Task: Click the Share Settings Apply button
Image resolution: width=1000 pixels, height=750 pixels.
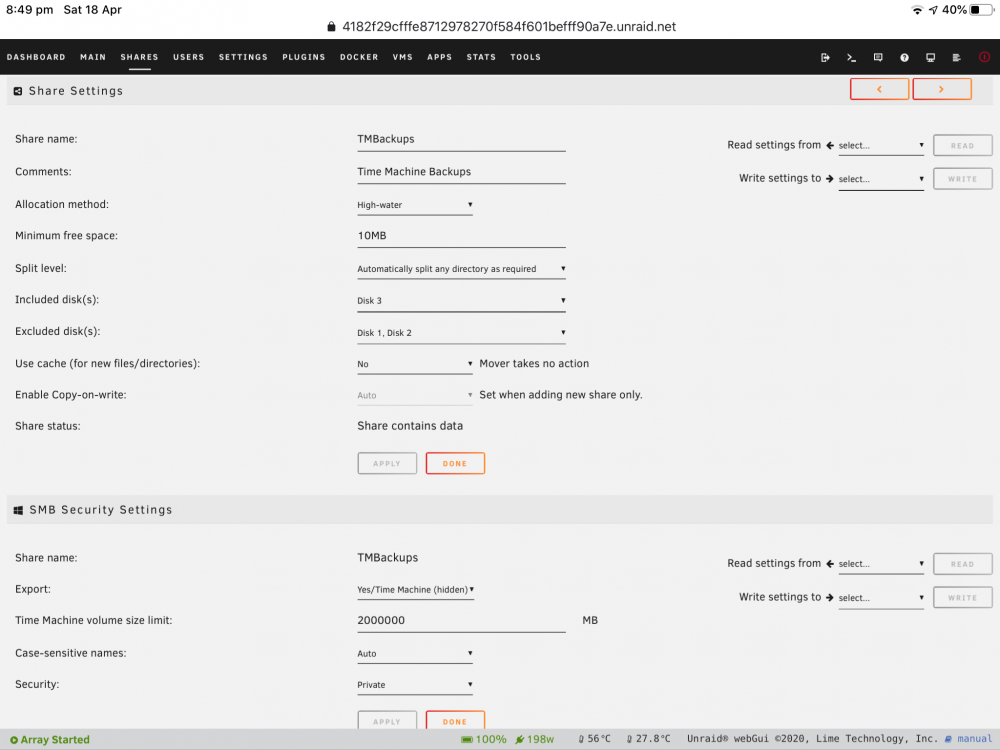Action: point(387,464)
